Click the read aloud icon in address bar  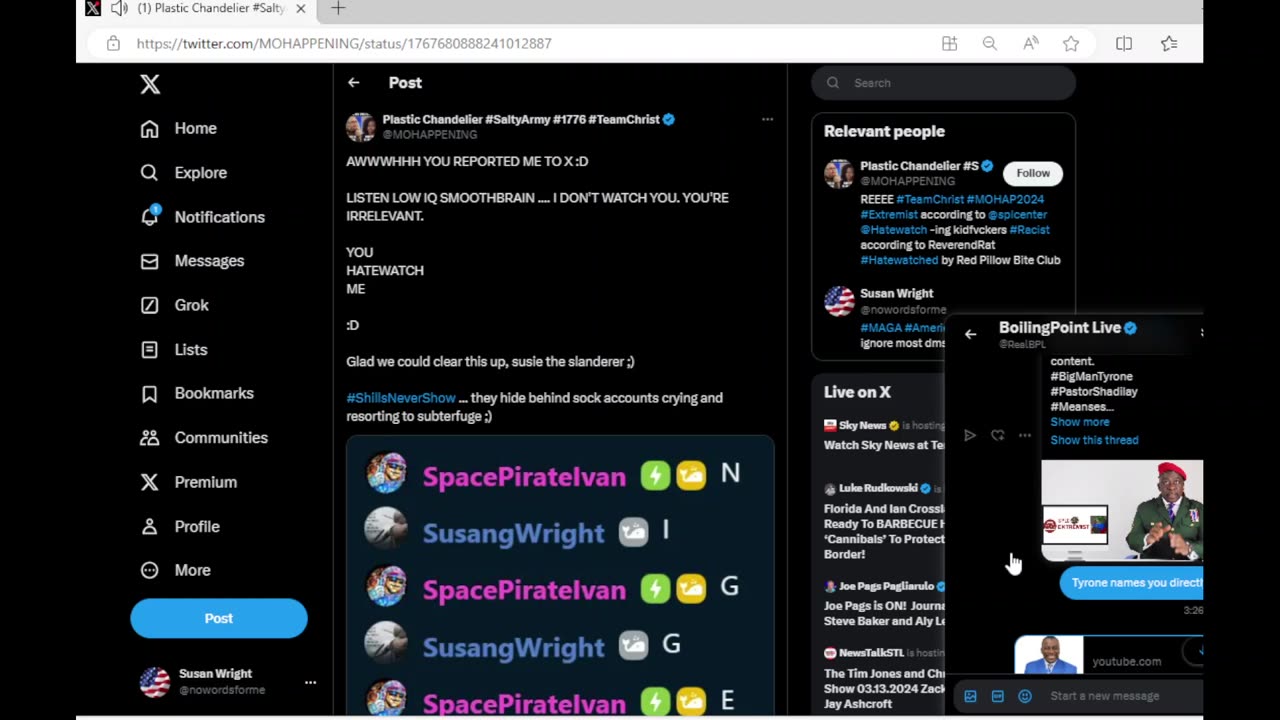(1031, 43)
